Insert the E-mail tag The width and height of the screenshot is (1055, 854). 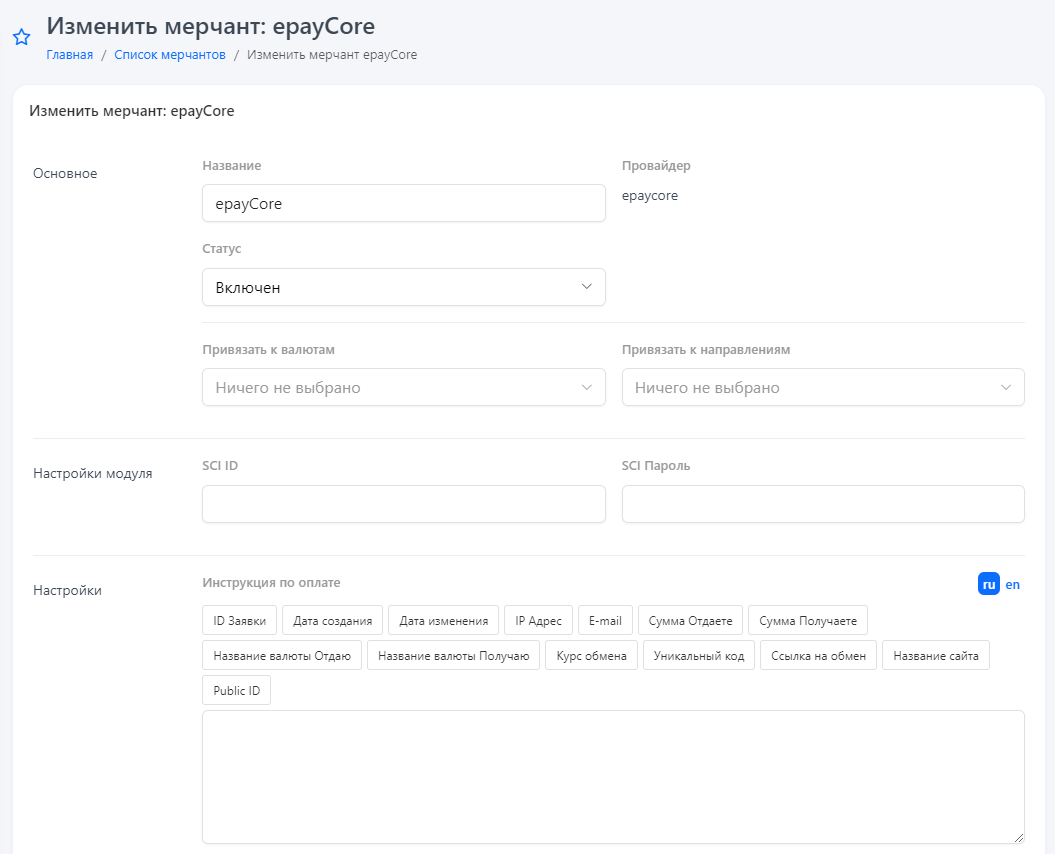click(605, 621)
